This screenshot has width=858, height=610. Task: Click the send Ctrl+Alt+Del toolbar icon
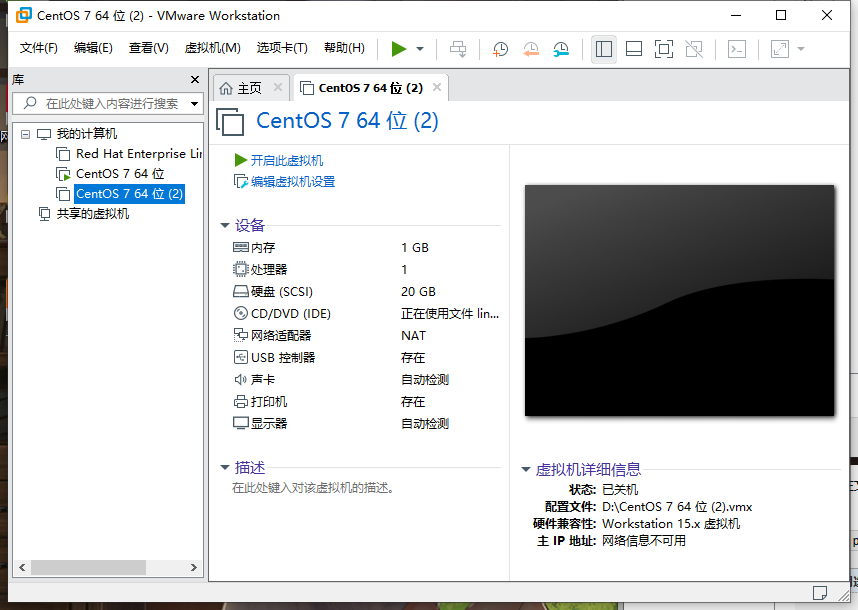tap(458, 49)
